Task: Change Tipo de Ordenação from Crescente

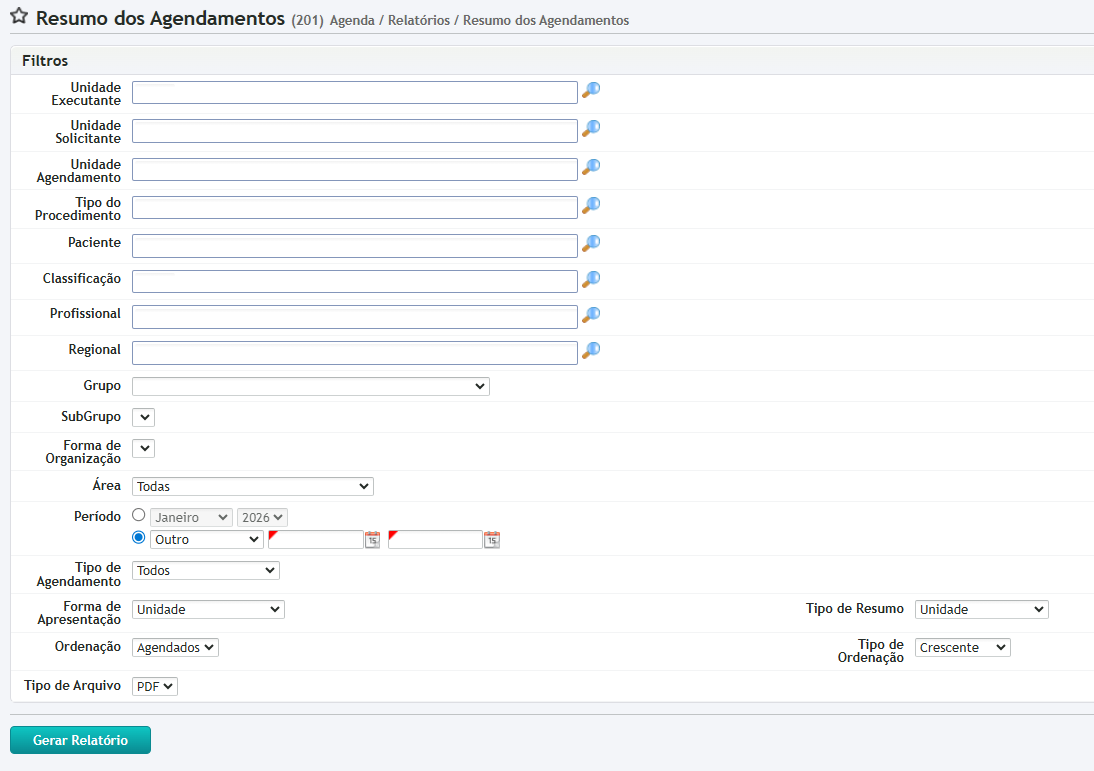Action: pyautogui.click(x=962, y=648)
